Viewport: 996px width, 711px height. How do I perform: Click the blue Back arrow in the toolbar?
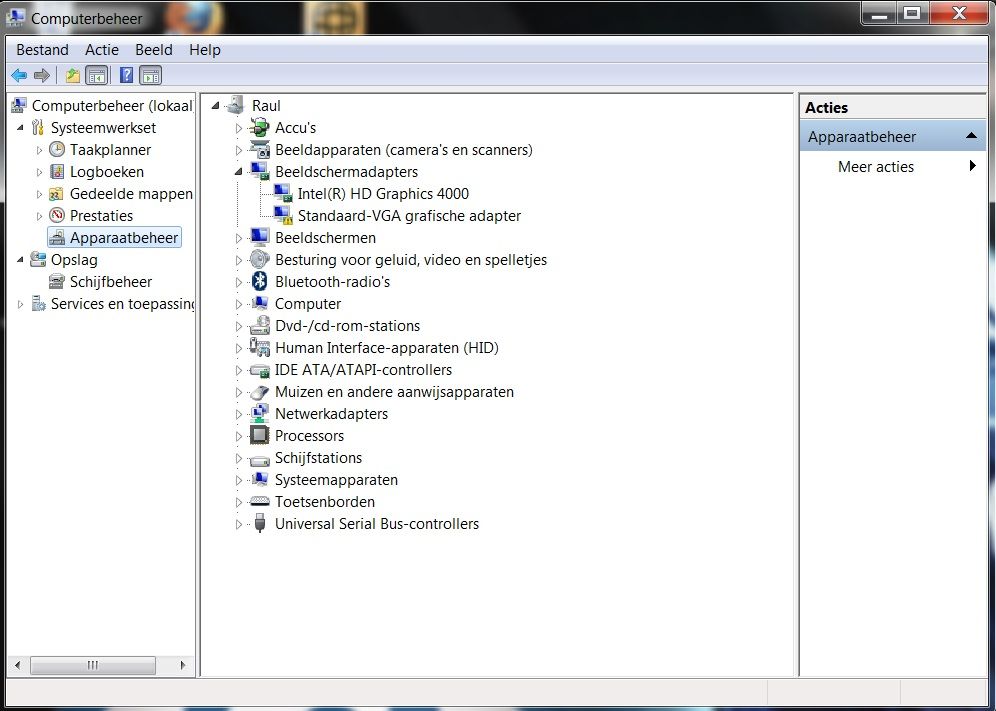pyautogui.click(x=19, y=76)
